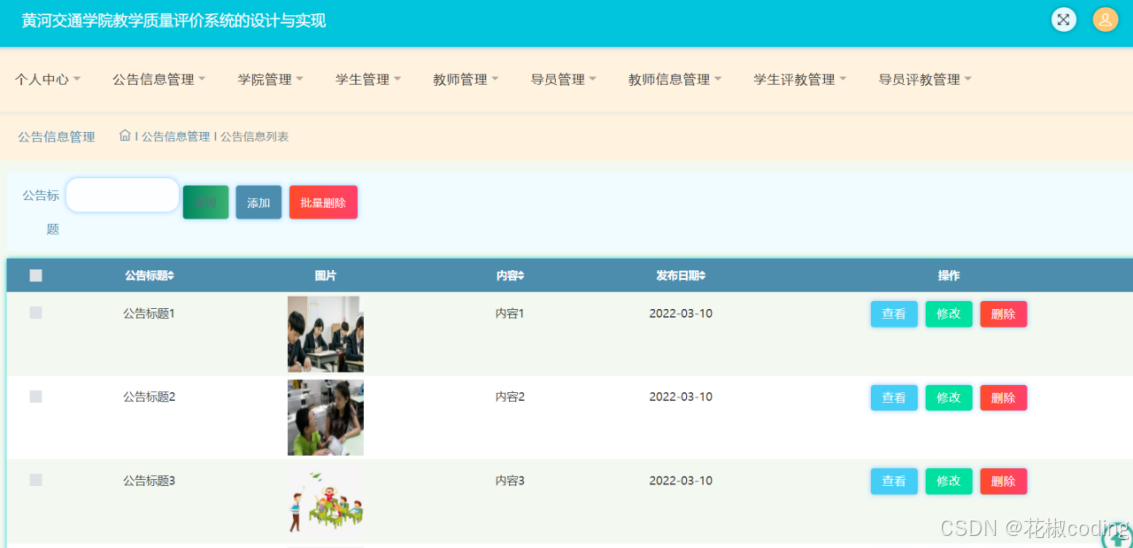Screen dimensions: 1133x548
Task: Click the 内容1 cell
Action: point(509,314)
